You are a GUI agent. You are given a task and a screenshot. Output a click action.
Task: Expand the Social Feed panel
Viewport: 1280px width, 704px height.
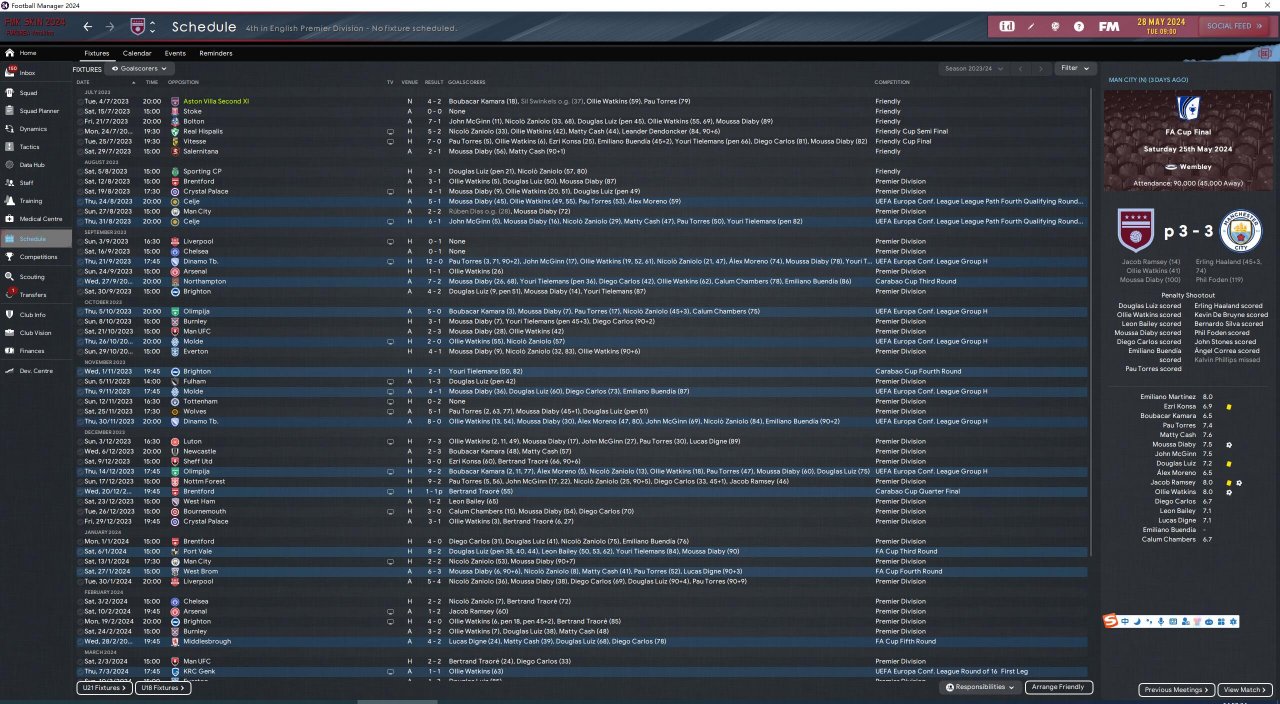tap(1233, 26)
